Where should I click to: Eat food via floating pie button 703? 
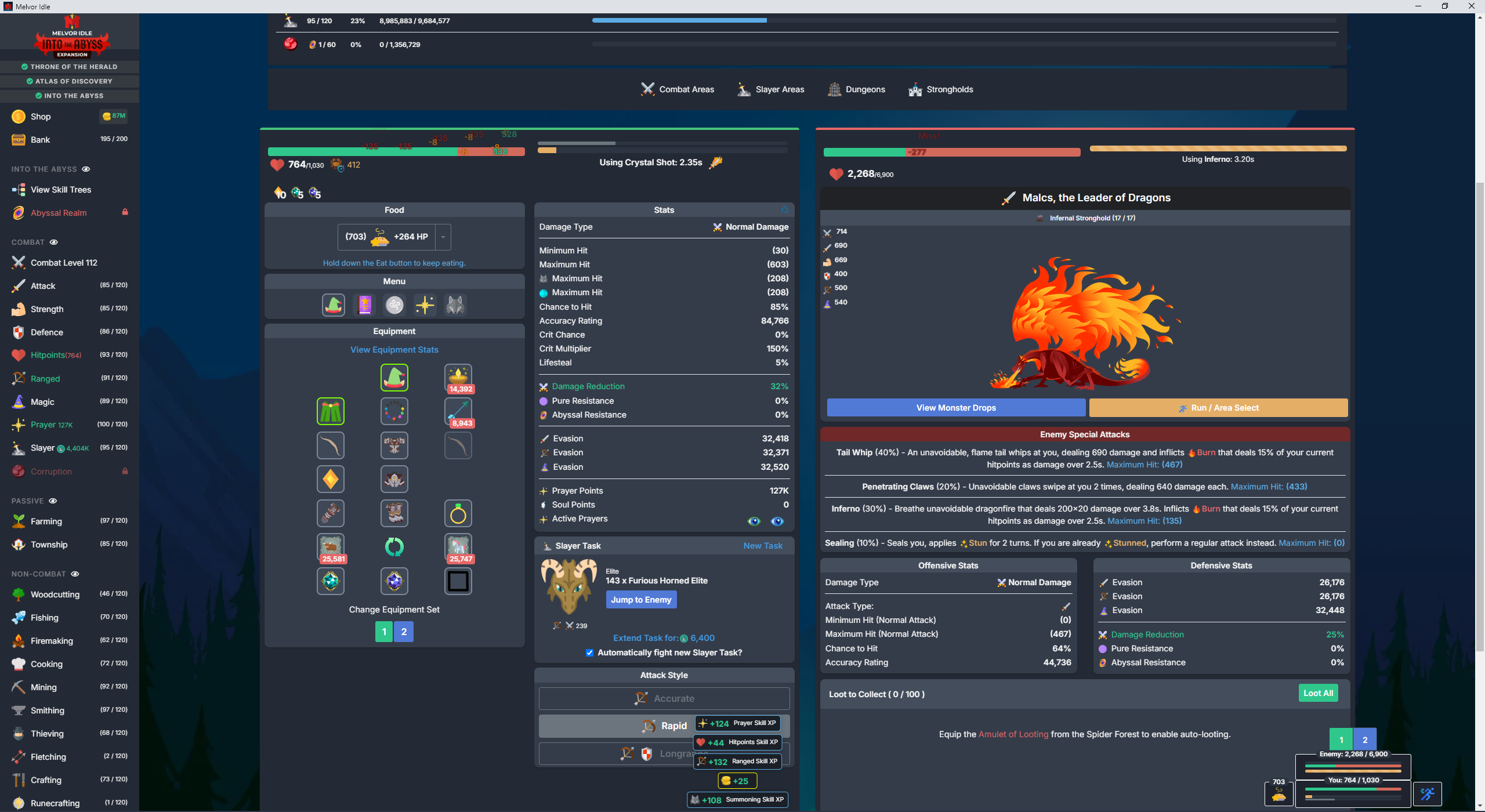tap(1279, 793)
